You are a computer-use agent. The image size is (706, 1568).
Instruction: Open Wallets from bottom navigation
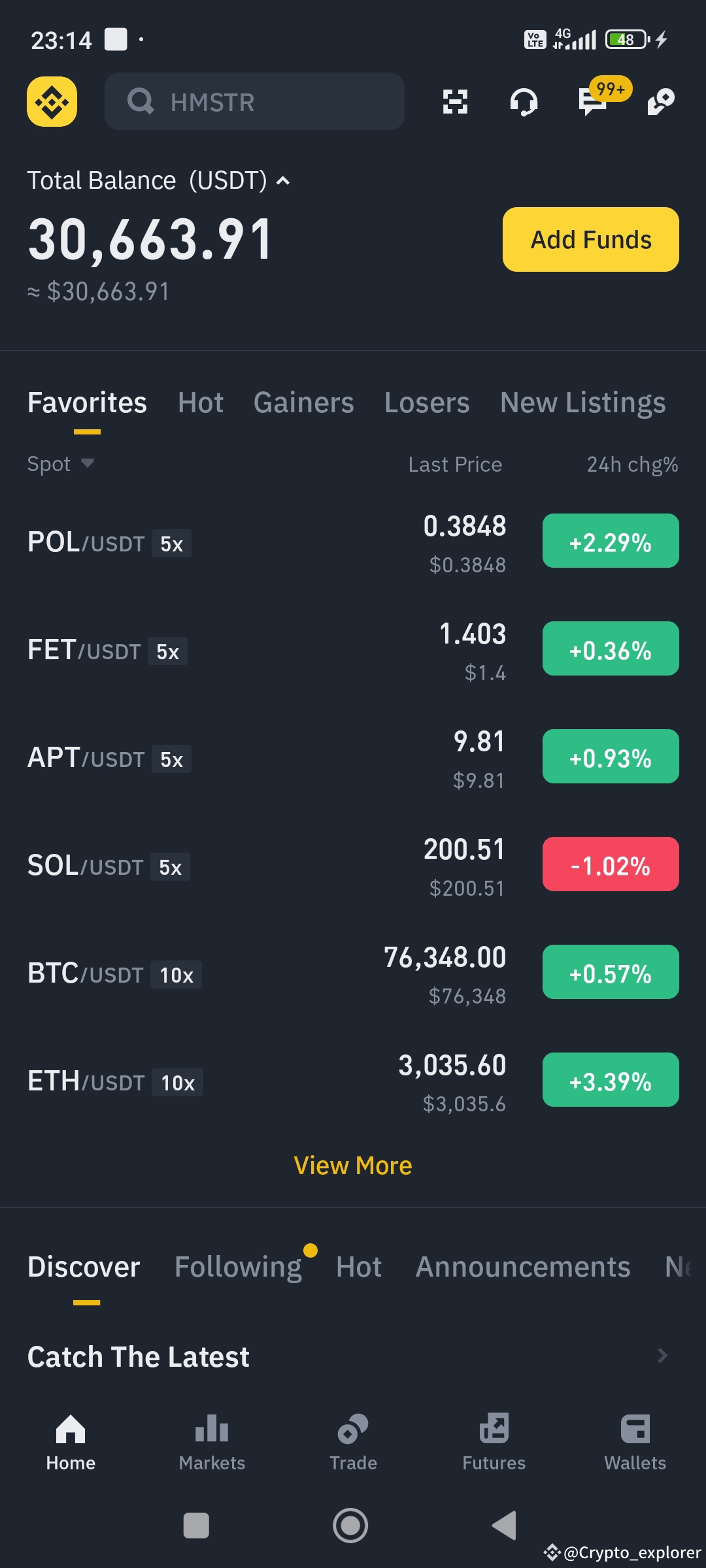(635, 1443)
